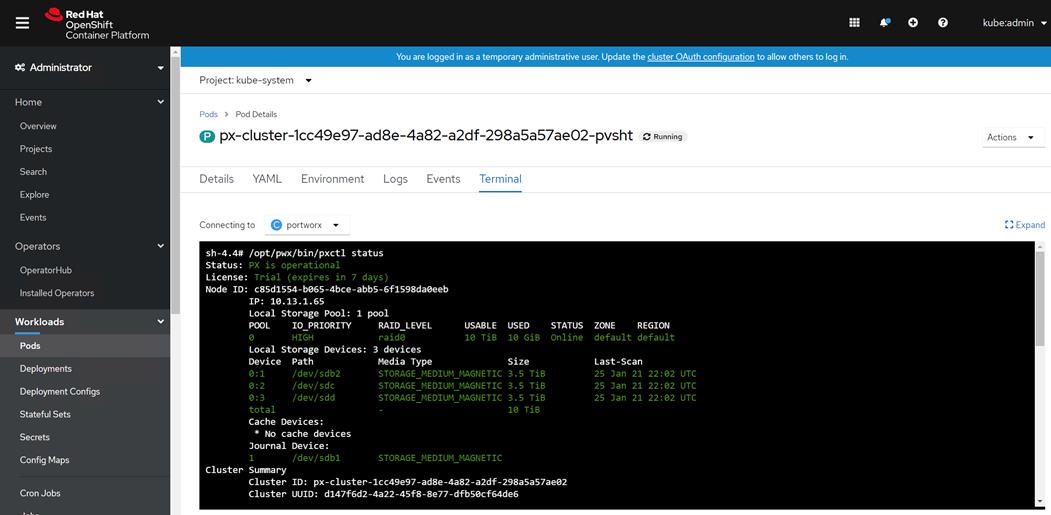Follow the cluster OAuth configuration link

(700, 57)
